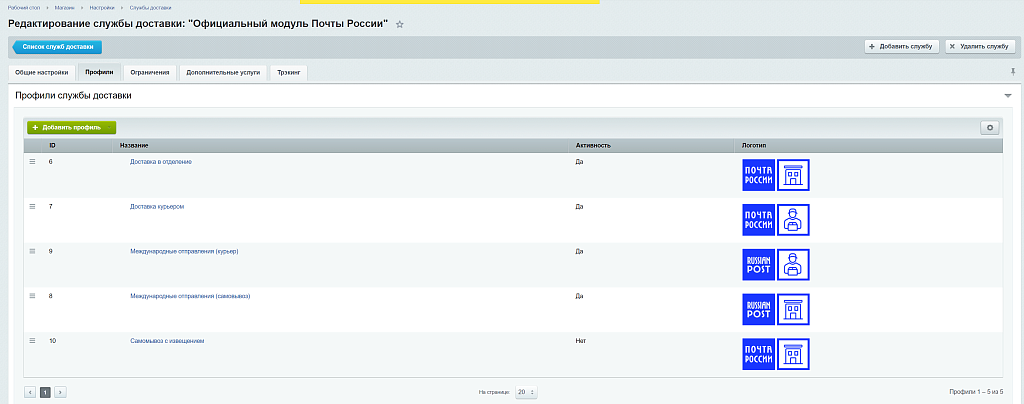
Task: Open Самовывоз с извещением profile link
Action: pos(167,341)
